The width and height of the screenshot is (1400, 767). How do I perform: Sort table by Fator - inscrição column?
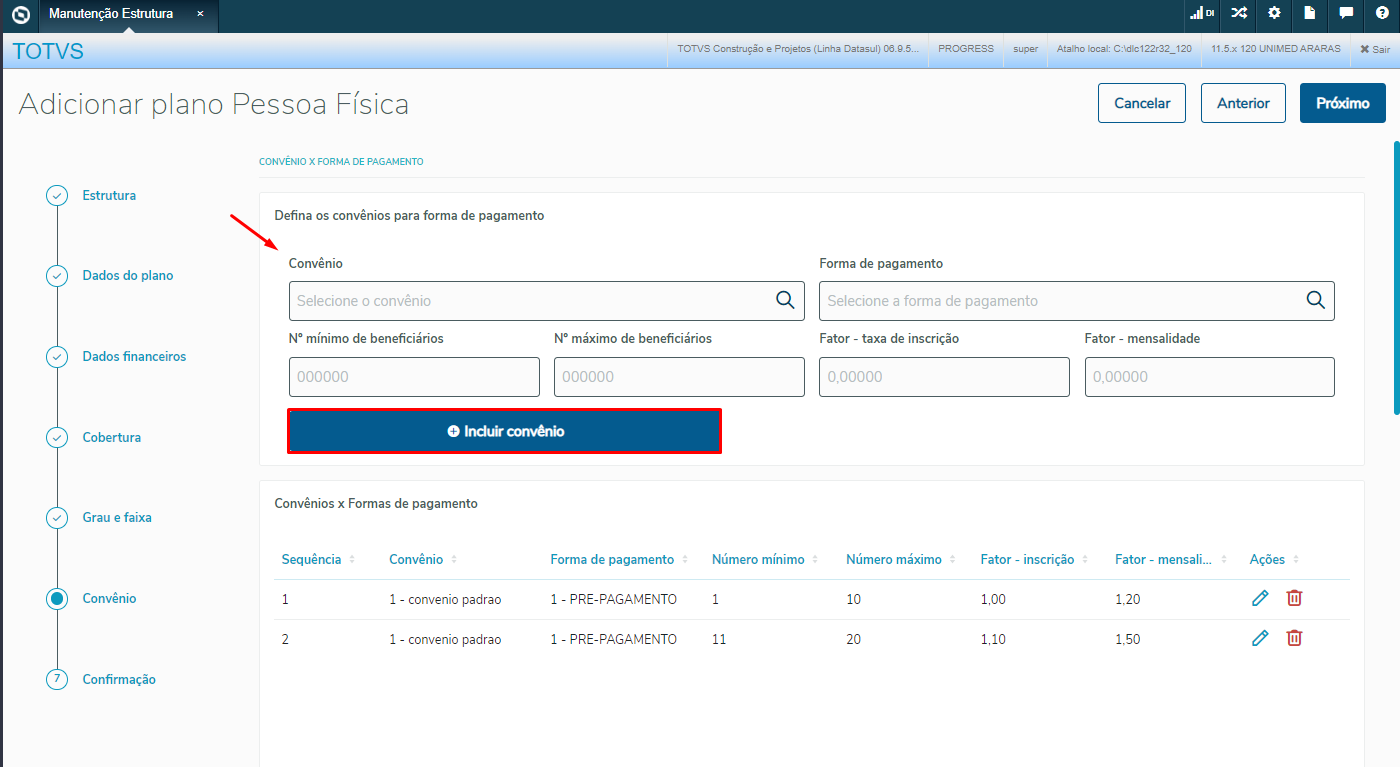pyautogui.click(x=1035, y=559)
